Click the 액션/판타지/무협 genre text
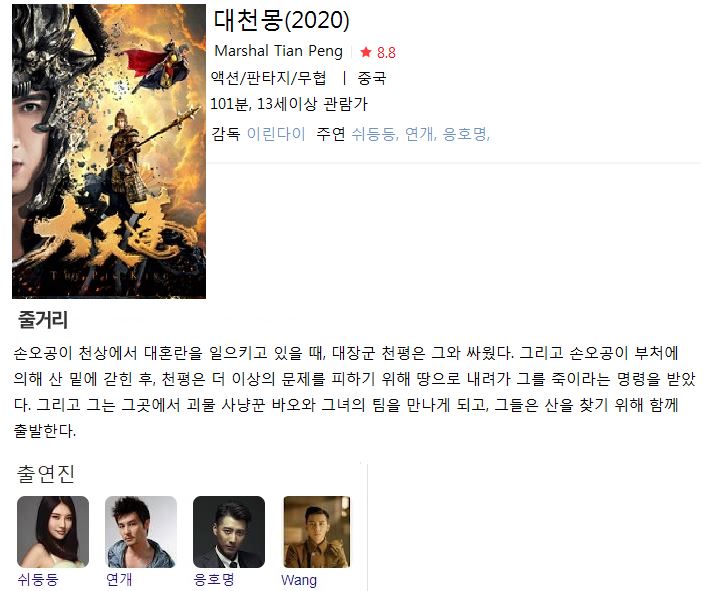724x591 pixels. point(269,78)
